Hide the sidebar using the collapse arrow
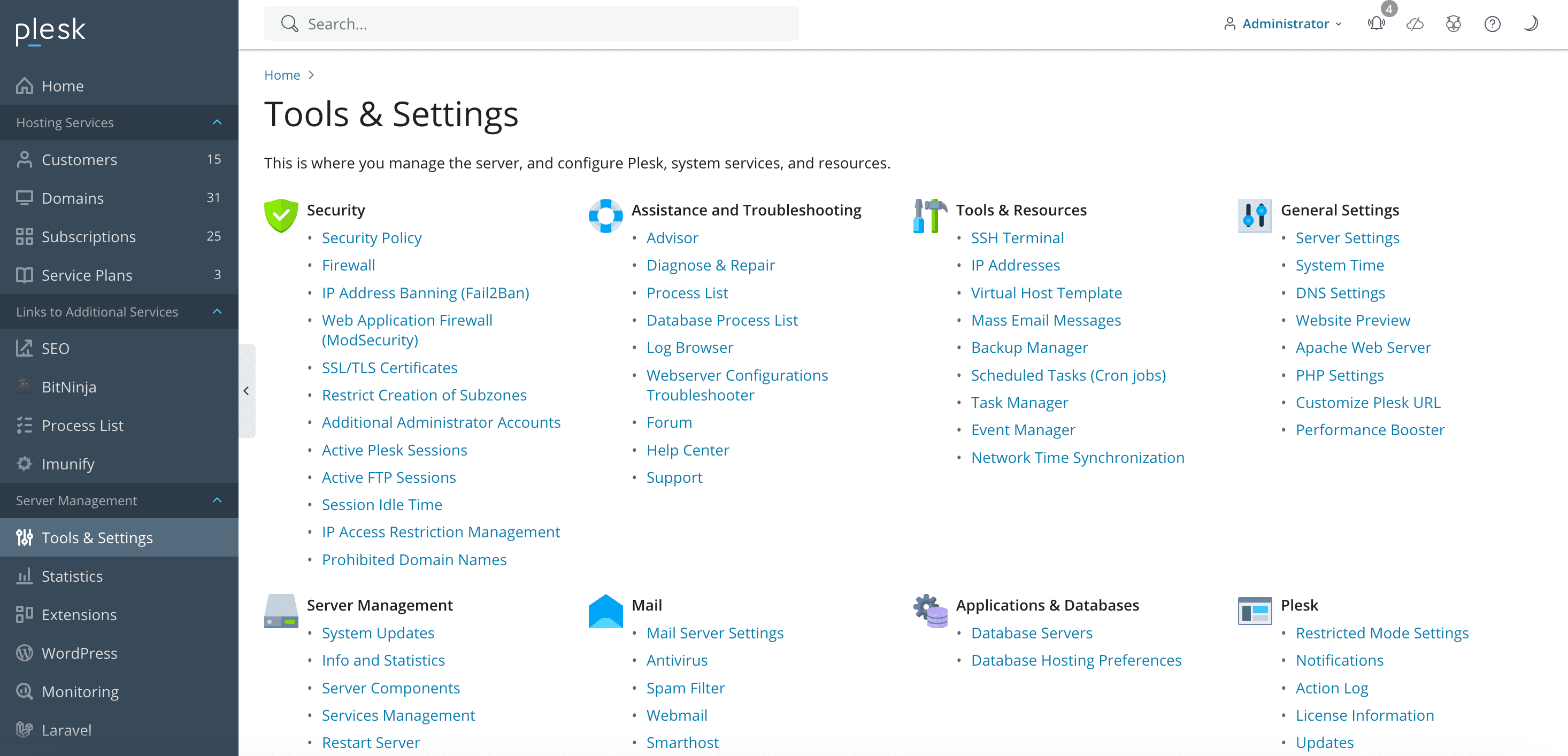The width and height of the screenshot is (1568, 756). [x=247, y=391]
